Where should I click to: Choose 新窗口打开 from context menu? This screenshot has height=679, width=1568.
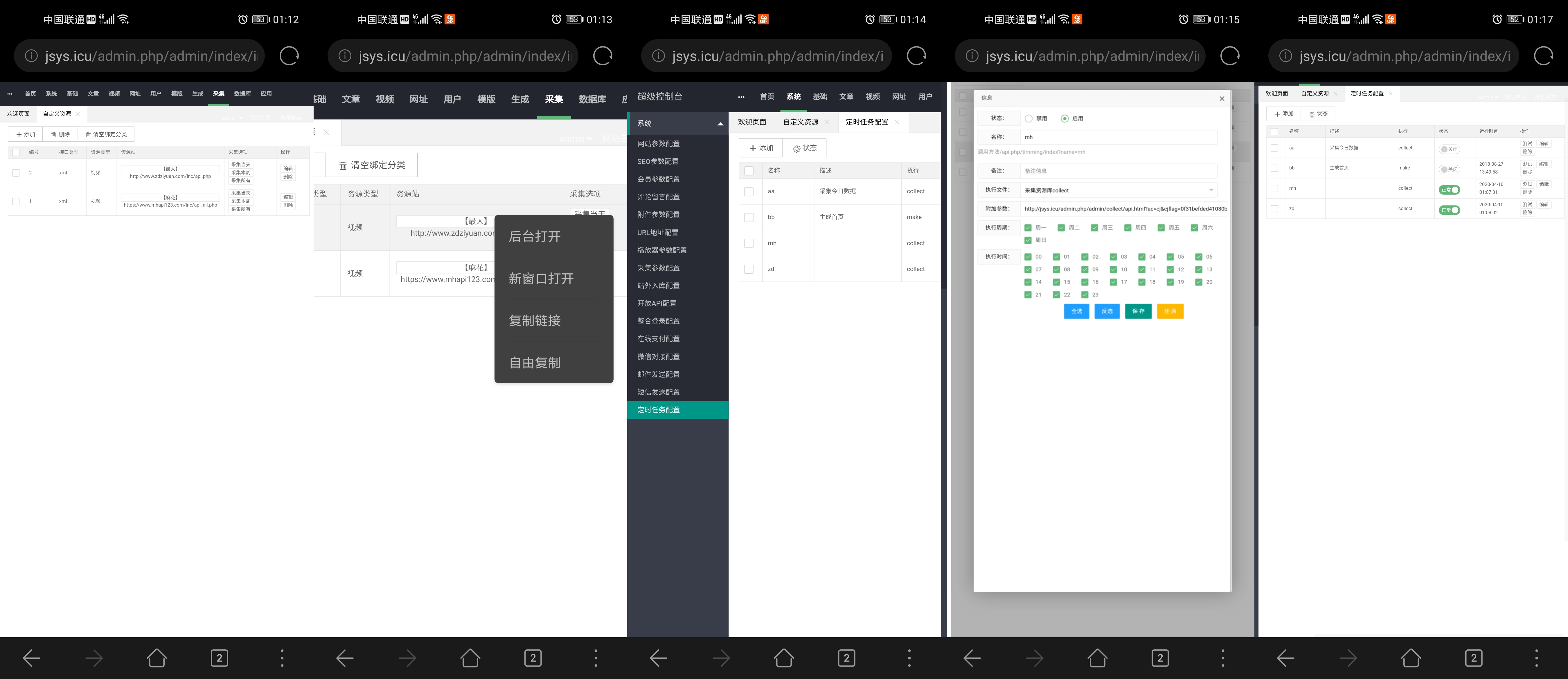point(554,279)
